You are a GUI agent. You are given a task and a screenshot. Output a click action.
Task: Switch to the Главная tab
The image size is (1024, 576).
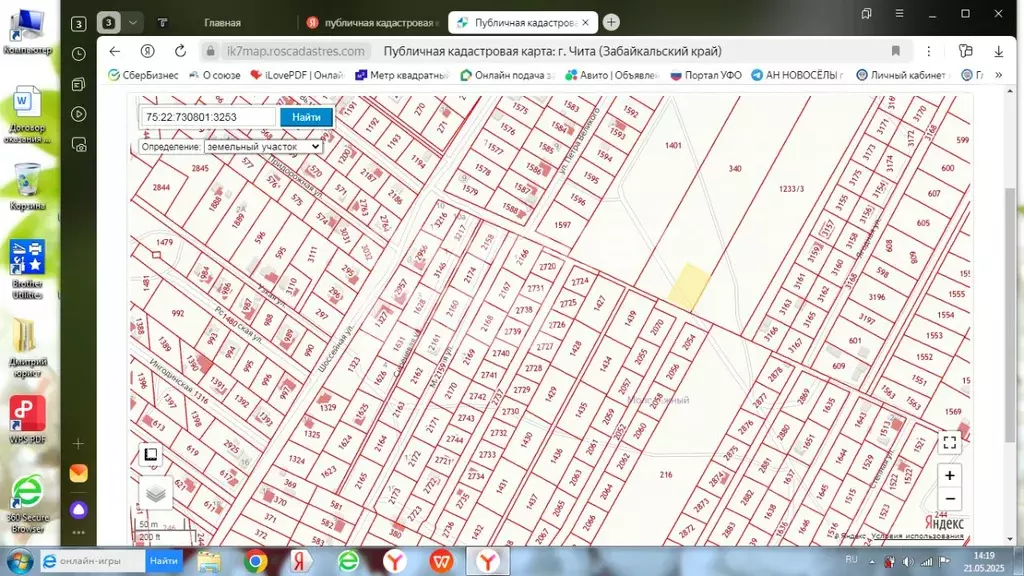pos(222,23)
